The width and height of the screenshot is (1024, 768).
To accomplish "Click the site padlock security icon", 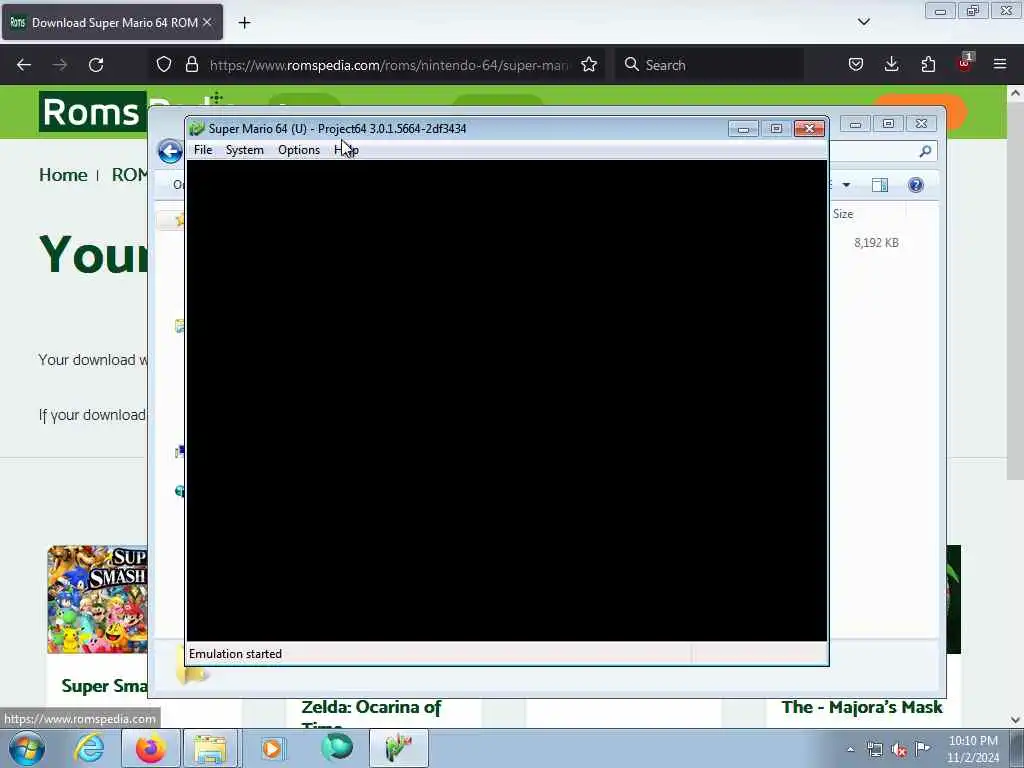I will point(191,65).
